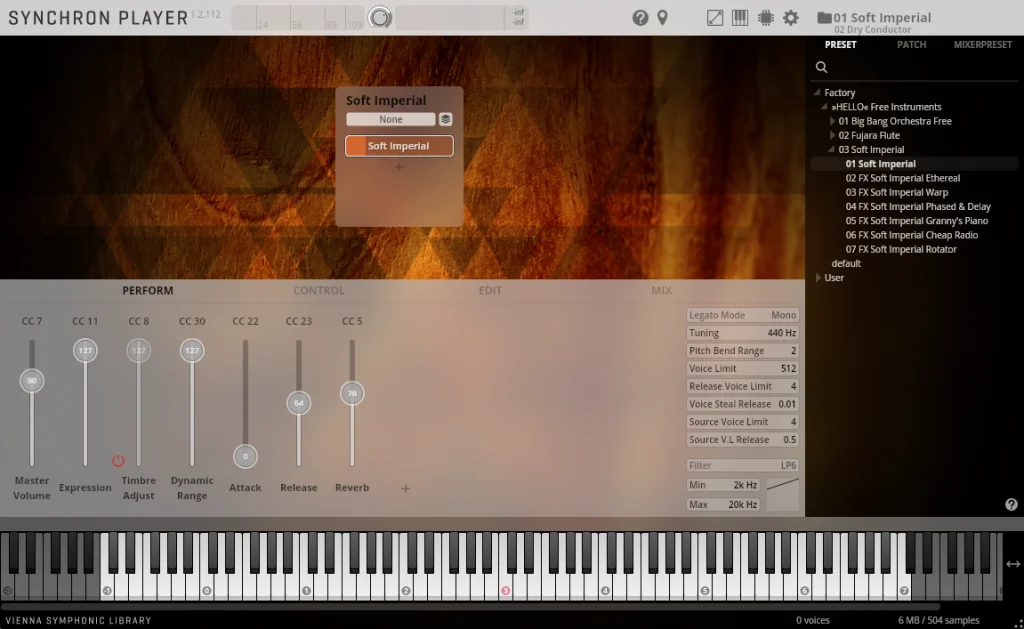Collapse the 03 Soft Imperial folder

831,150
